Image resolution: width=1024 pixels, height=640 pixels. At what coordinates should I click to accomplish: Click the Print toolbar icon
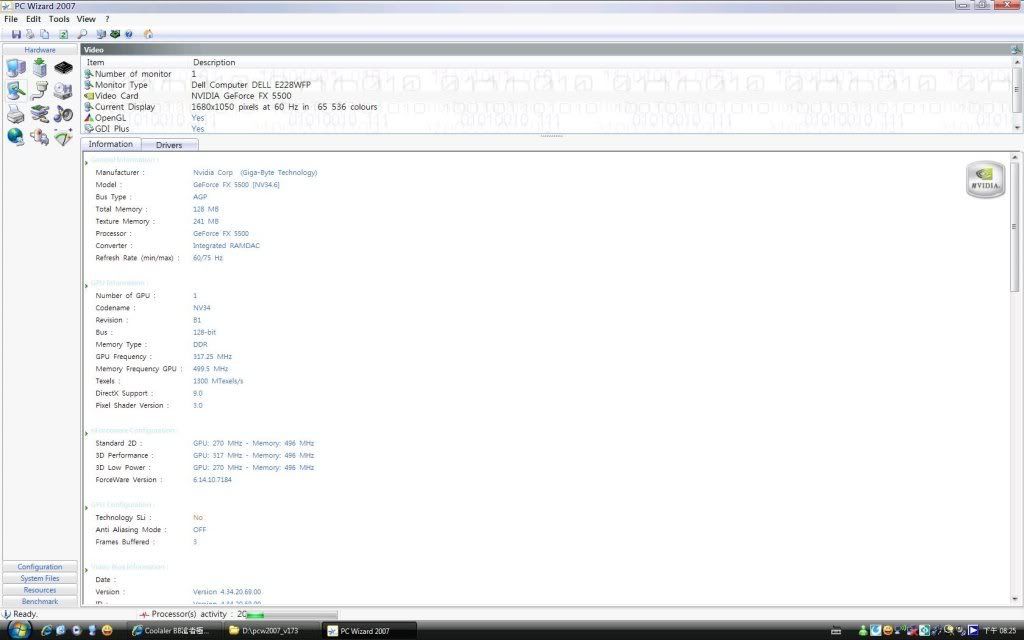point(30,34)
